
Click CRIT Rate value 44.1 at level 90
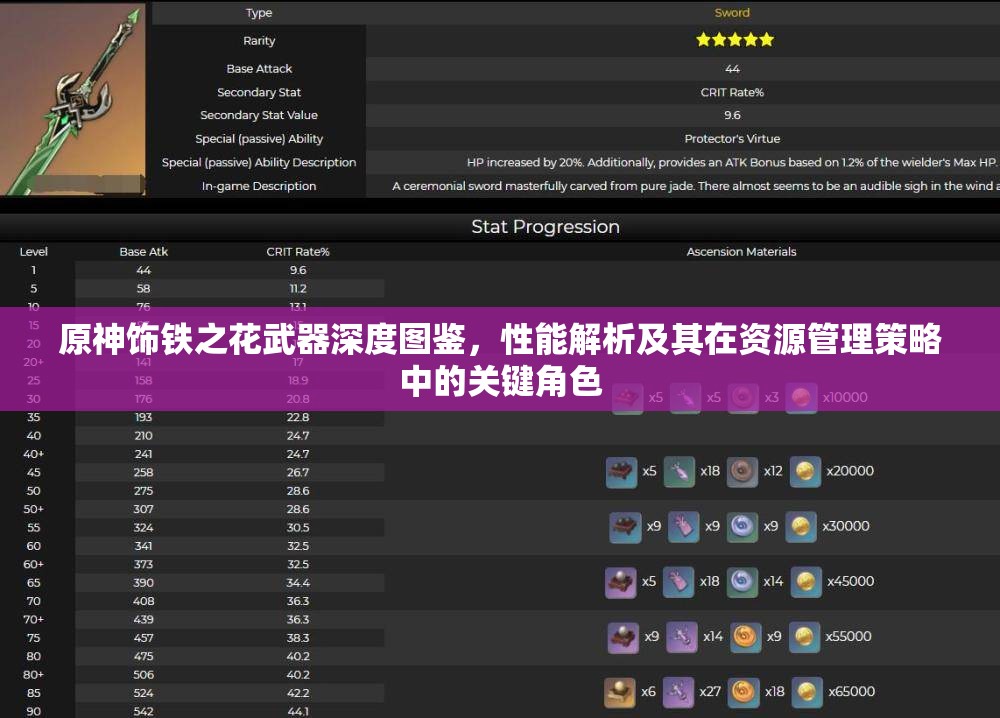click(298, 711)
